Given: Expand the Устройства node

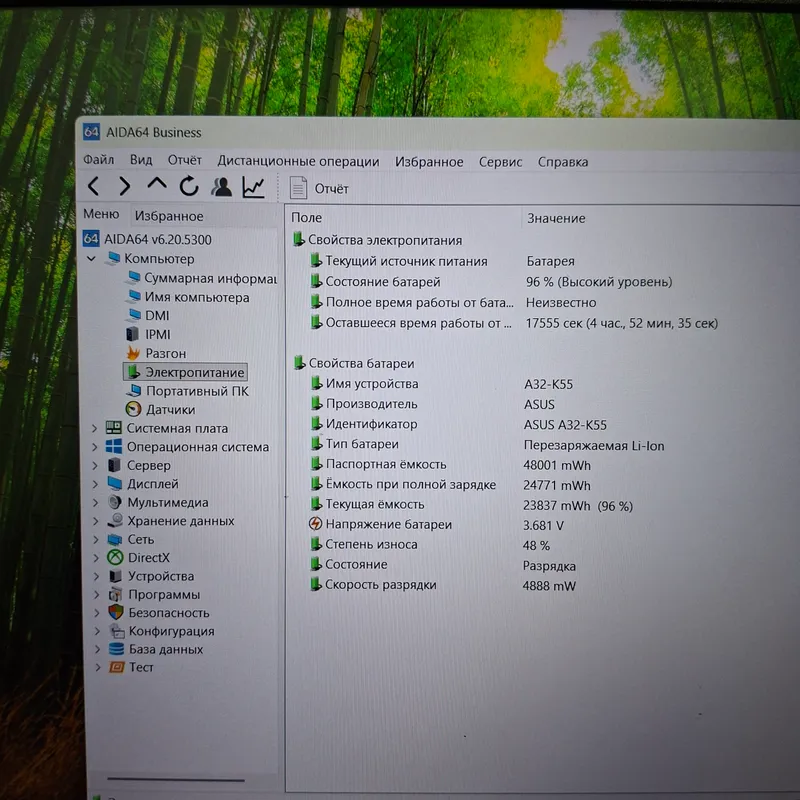Looking at the screenshot, I should coord(96,576).
